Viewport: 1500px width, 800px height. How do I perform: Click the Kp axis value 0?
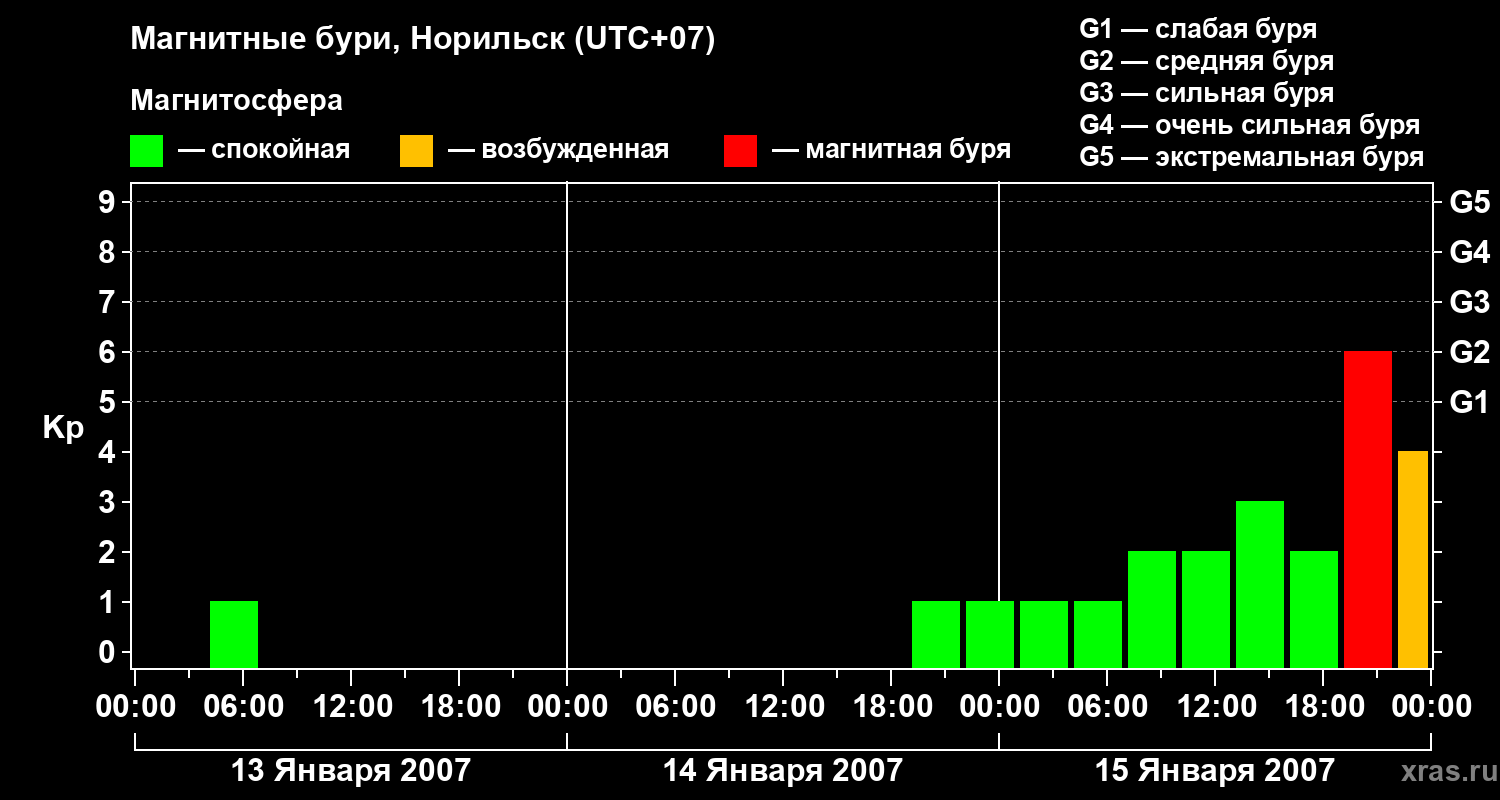[109, 652]
